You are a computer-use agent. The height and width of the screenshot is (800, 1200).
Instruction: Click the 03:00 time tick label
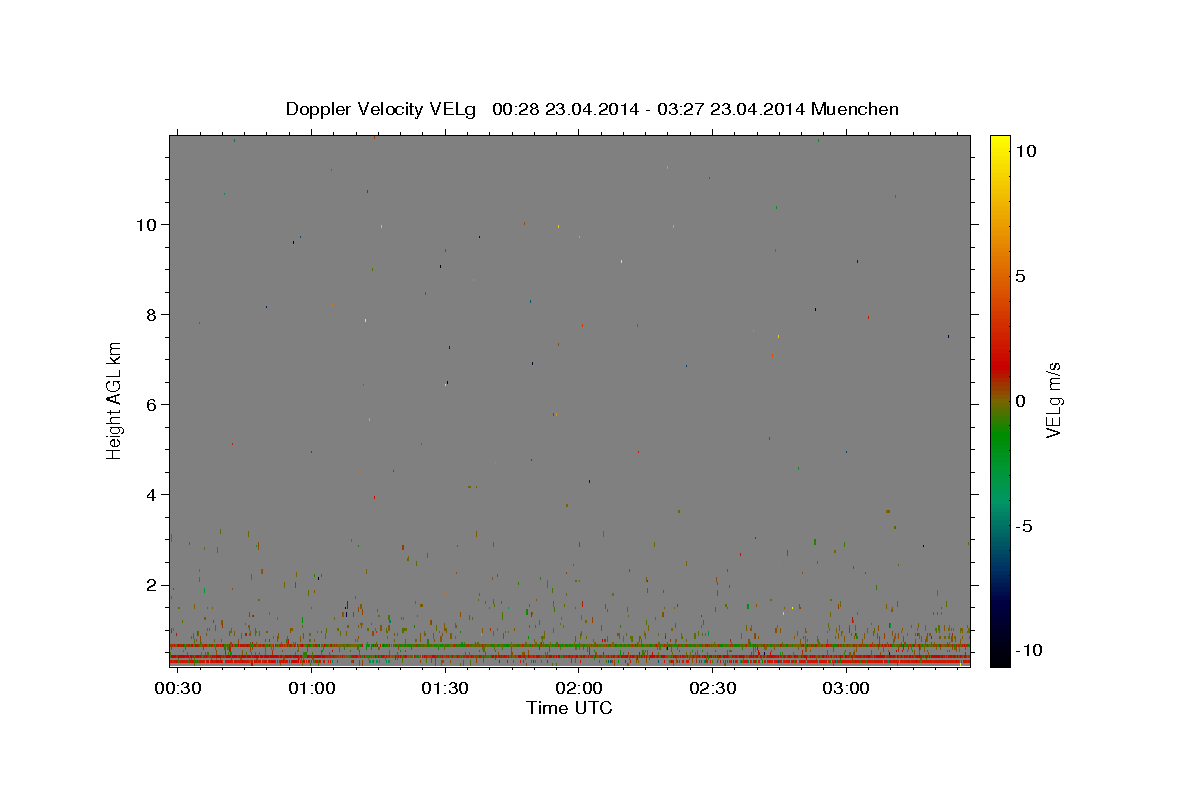tap(846, 688)
